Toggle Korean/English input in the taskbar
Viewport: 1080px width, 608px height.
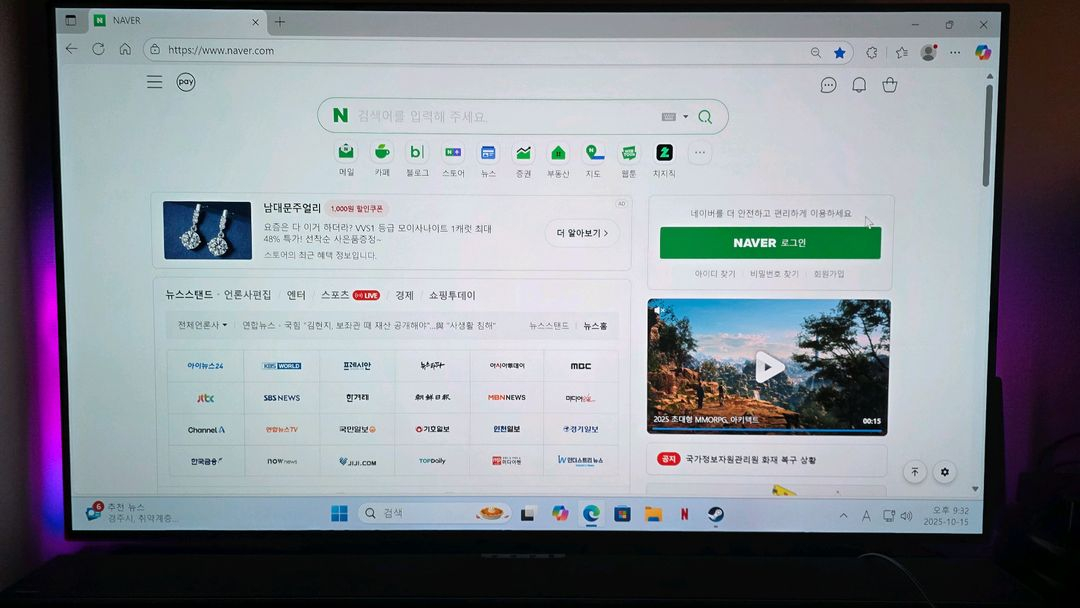coord(866,515)
